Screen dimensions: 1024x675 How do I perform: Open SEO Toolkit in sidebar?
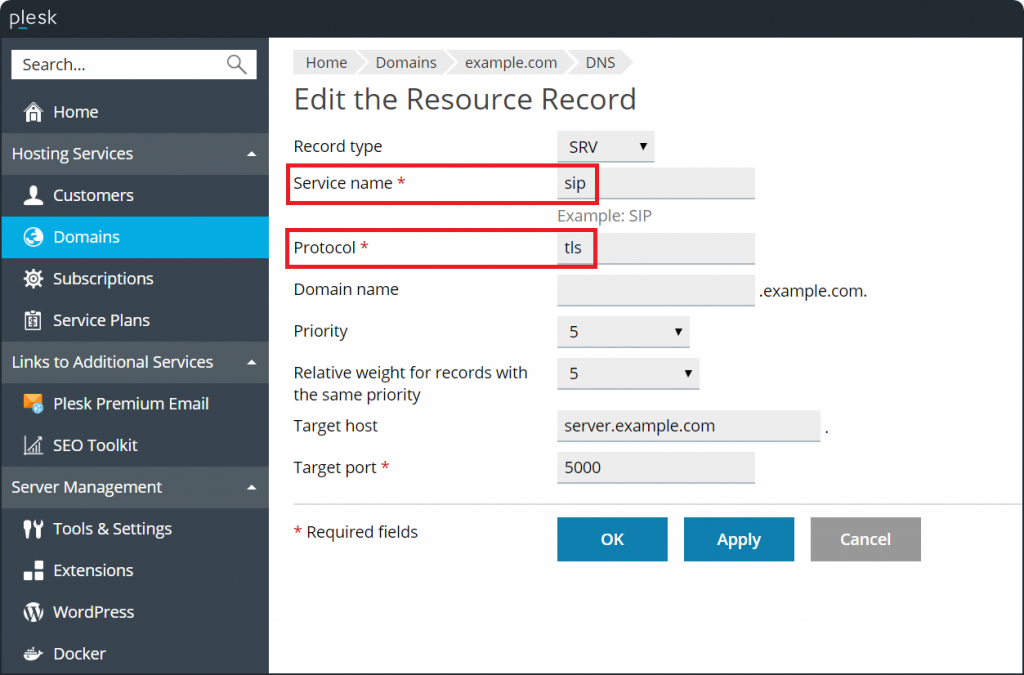[x=135, y=445]
